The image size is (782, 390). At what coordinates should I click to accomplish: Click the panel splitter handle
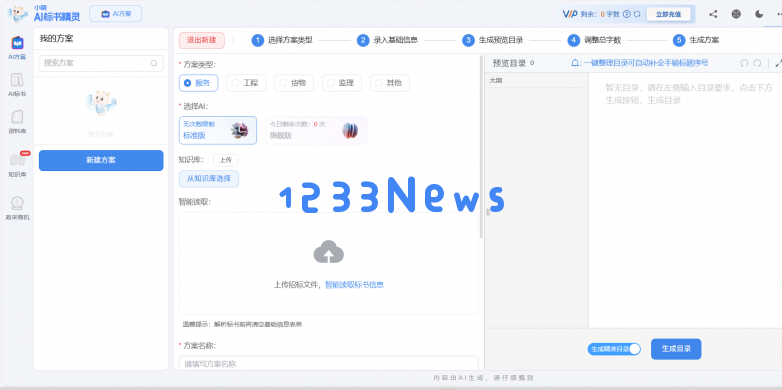point(488,212)
